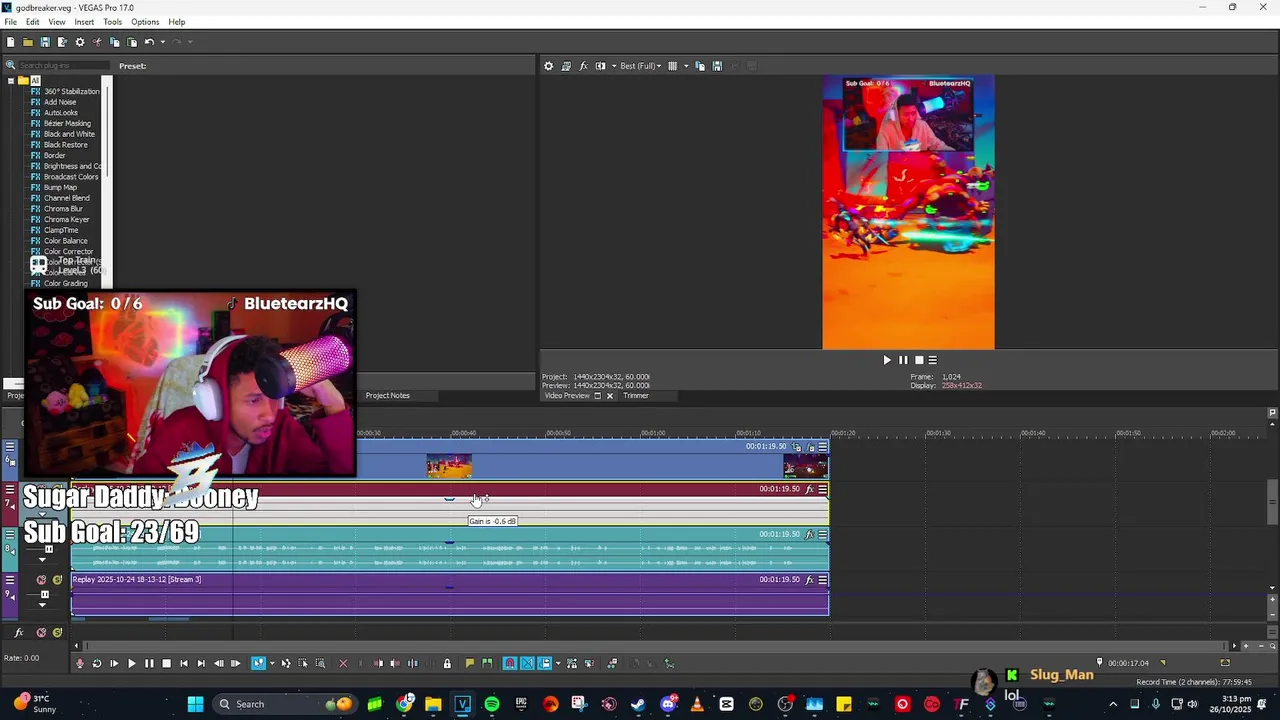Screen dimensions: 1280x720
Task: Switch to the Trimmer tab
Action: (x=636, y=396)
